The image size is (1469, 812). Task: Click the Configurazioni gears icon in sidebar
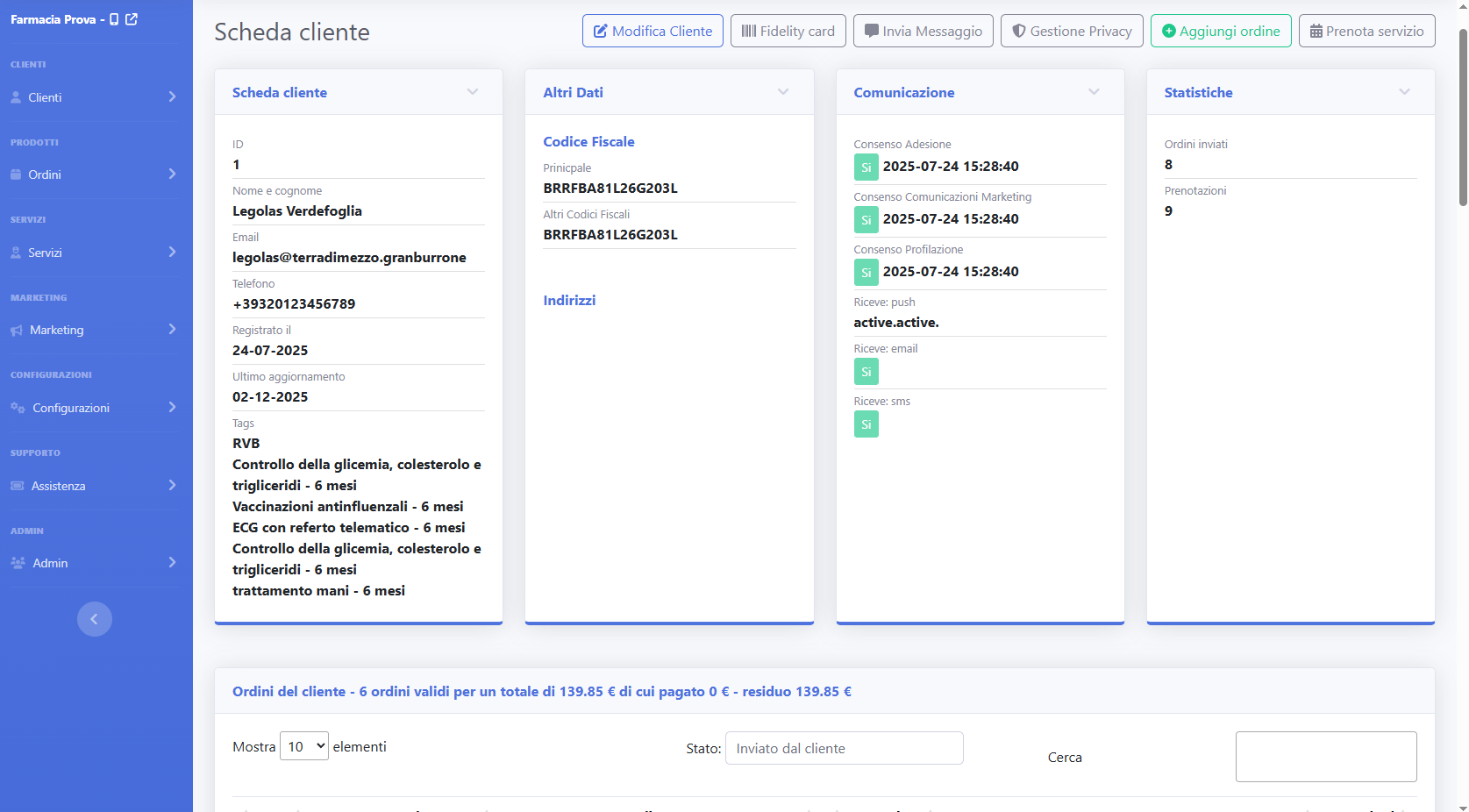[18, 408]
